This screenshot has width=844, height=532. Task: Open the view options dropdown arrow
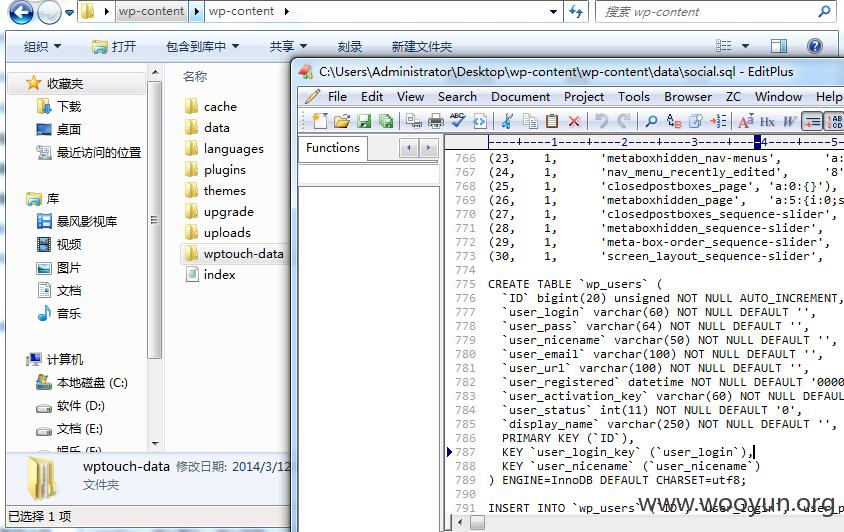tap(745, 46)
